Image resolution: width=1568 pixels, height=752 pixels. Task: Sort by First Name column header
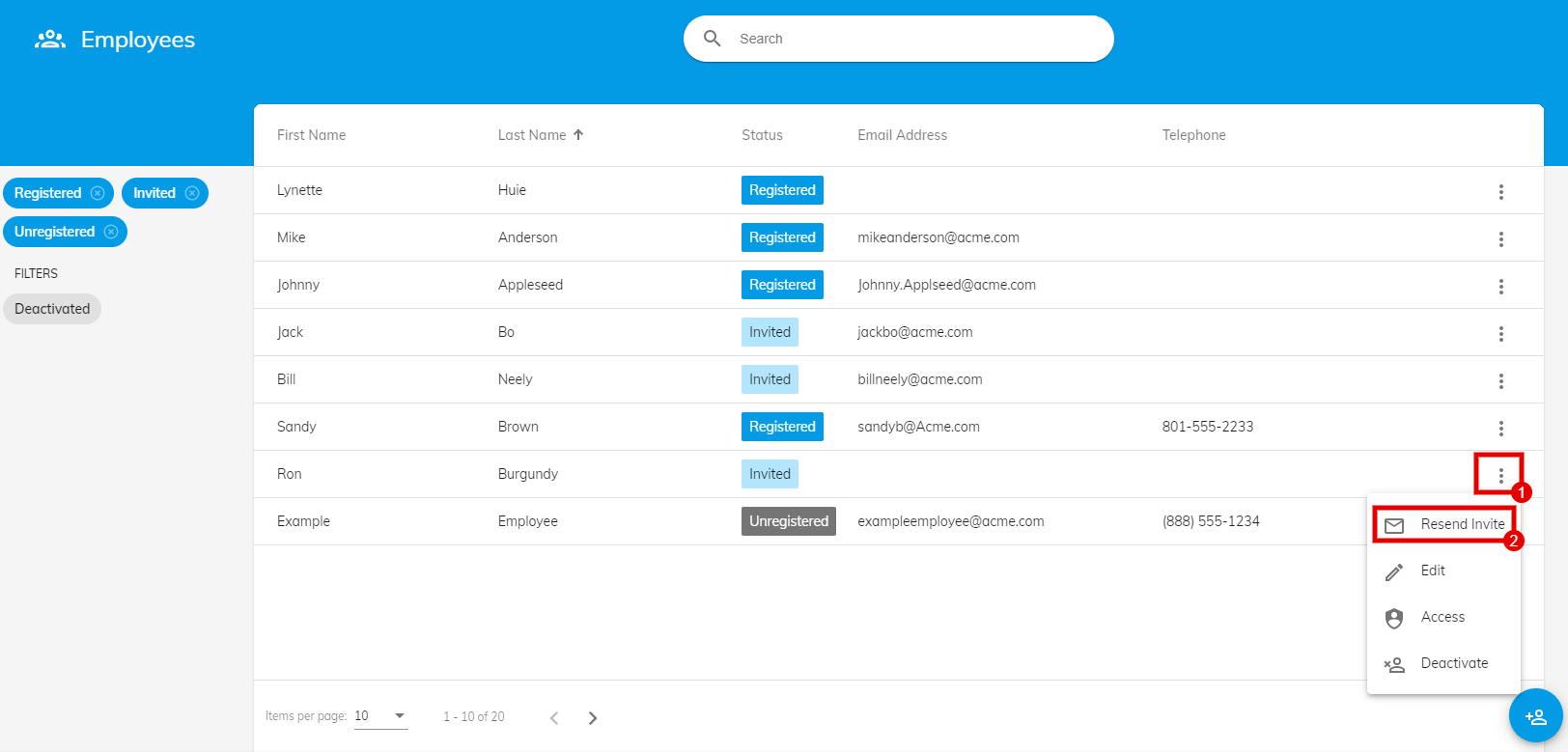tap(311, 135)
